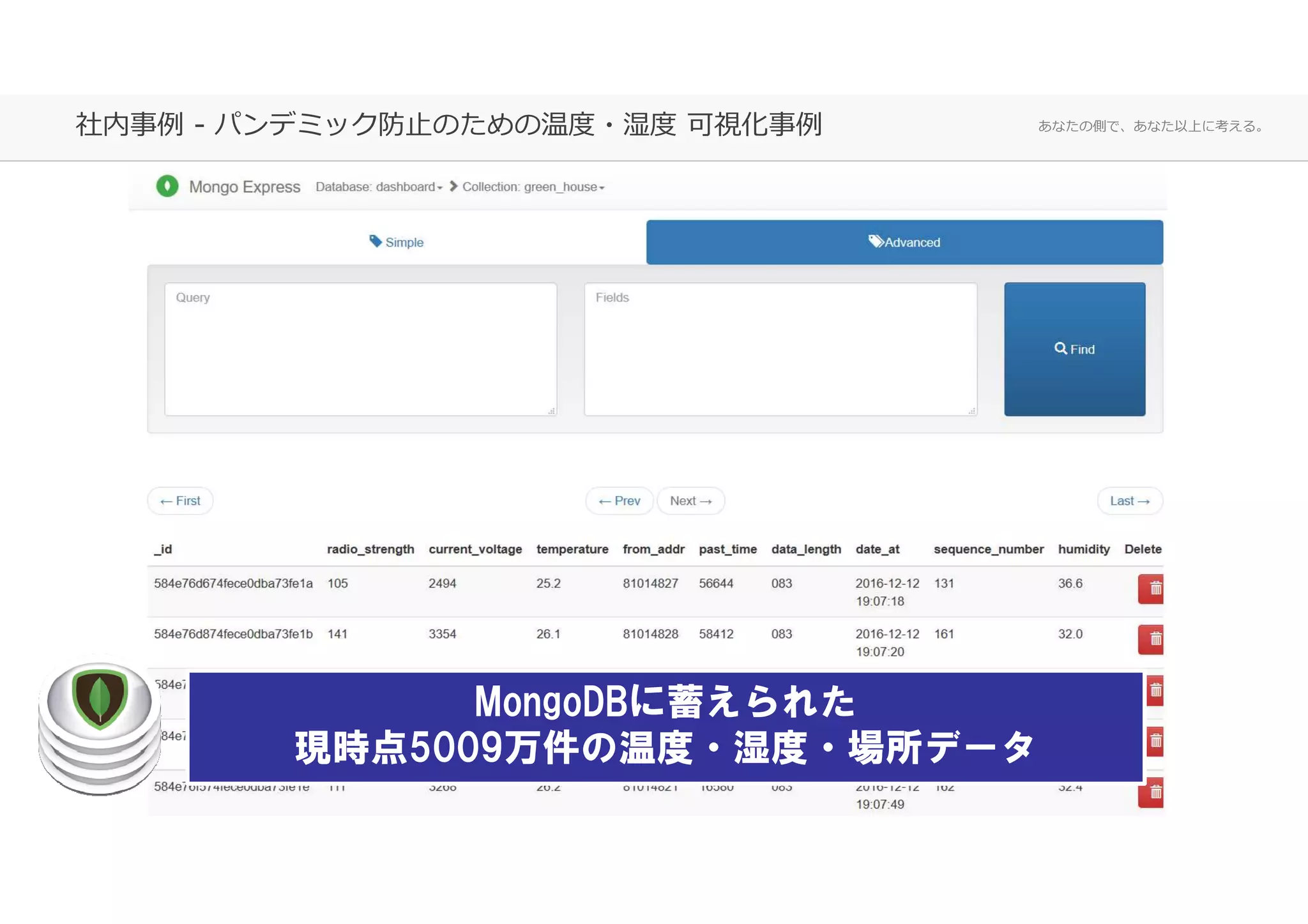Click the third row's red trash icon
The width and height of the screenshot is (1308, 924).
tap(1155, 690)
